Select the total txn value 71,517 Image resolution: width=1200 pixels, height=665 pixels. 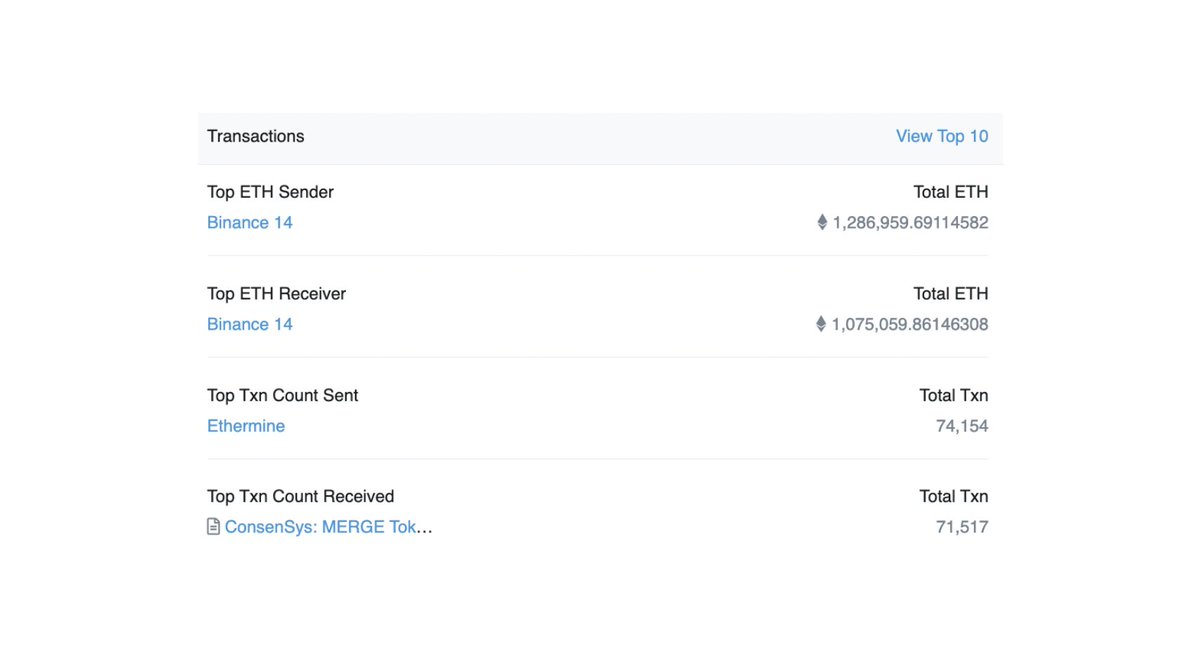(x=962, y=527)
